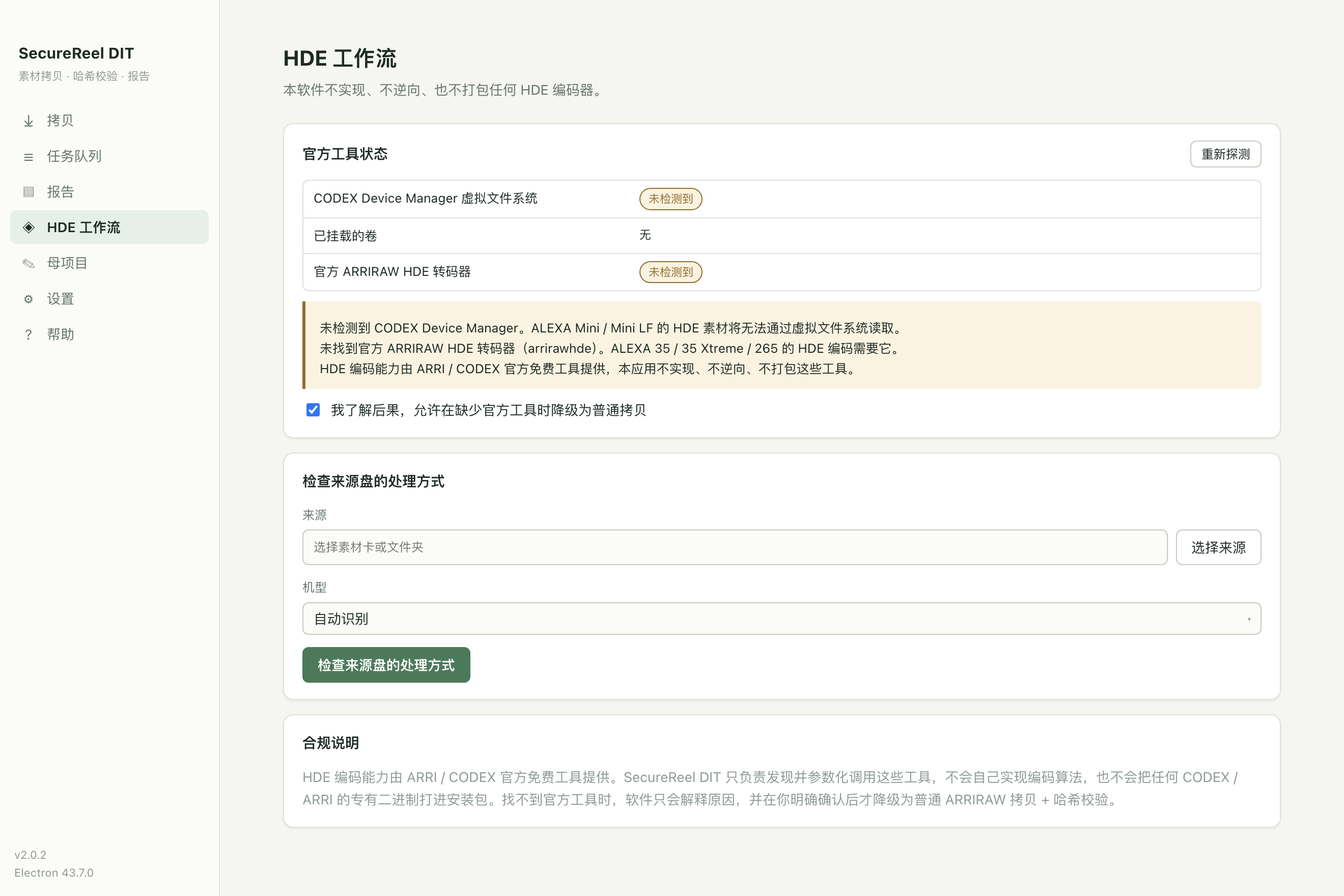Click the 合规说明 heading

point(331,743)
